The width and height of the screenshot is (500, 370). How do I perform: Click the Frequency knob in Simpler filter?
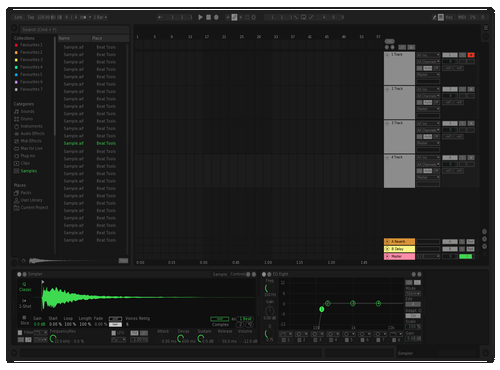click(x=53, y=338)
